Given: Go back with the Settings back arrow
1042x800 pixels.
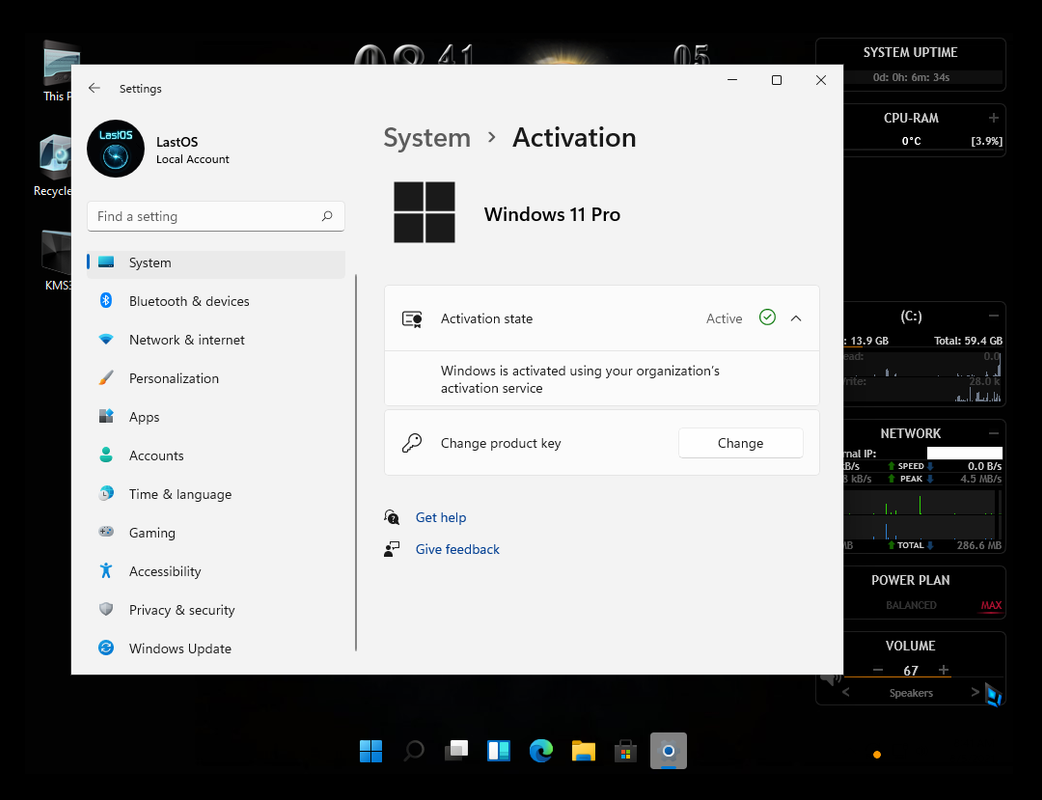Looking at the screenshot, I should [94, 88].
